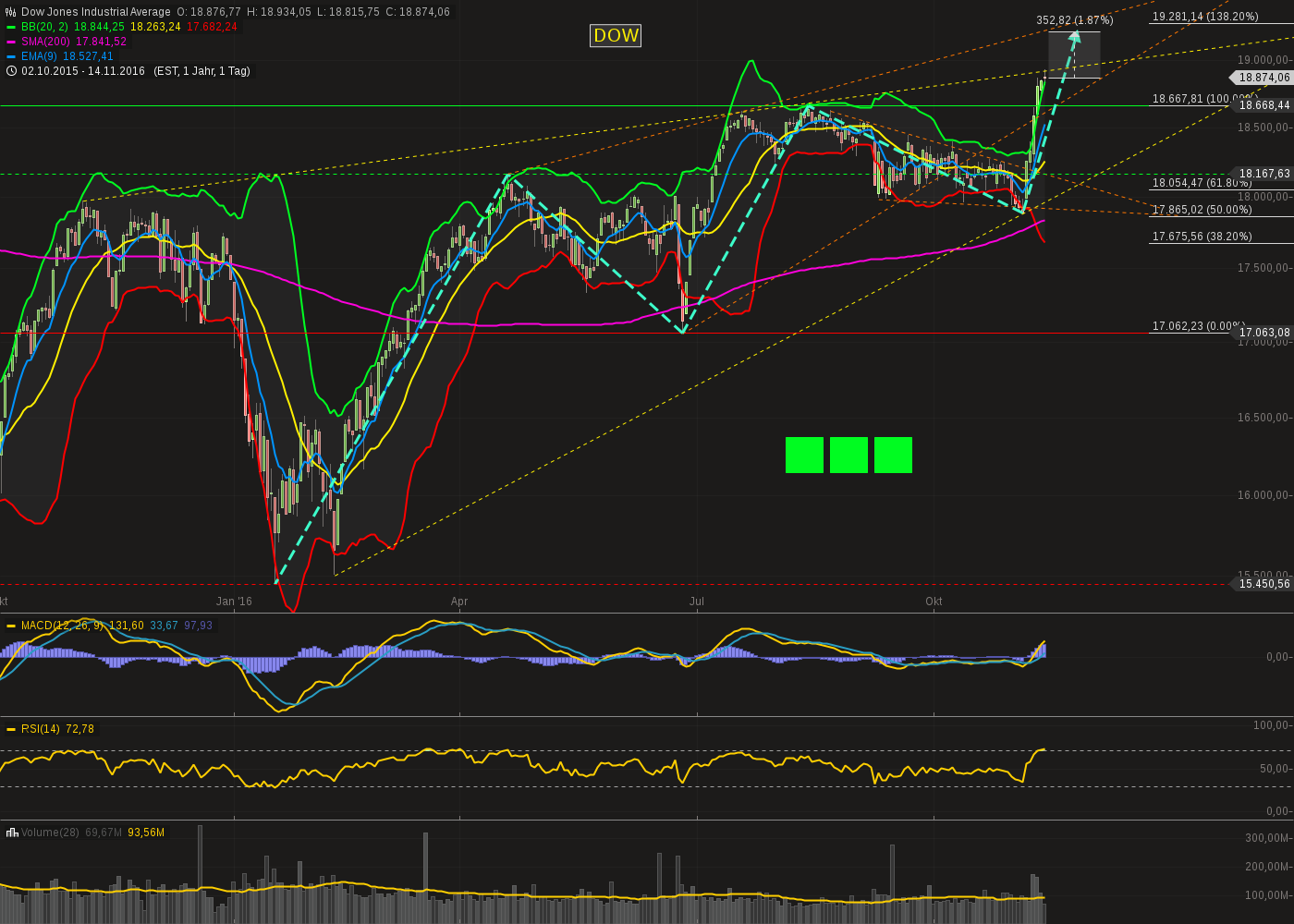
Task: Click yellow RSI(14) legend color marker
Action: point(11,729)
